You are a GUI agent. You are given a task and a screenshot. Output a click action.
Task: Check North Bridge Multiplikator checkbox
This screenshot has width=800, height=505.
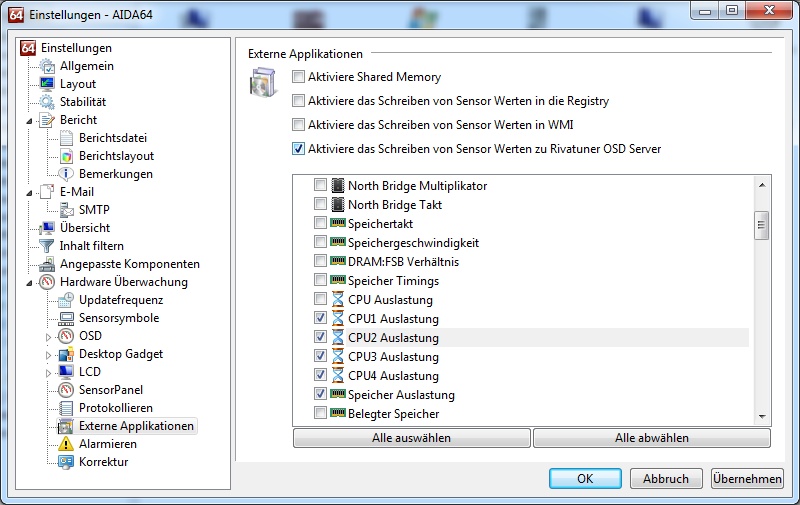(320, 185)
